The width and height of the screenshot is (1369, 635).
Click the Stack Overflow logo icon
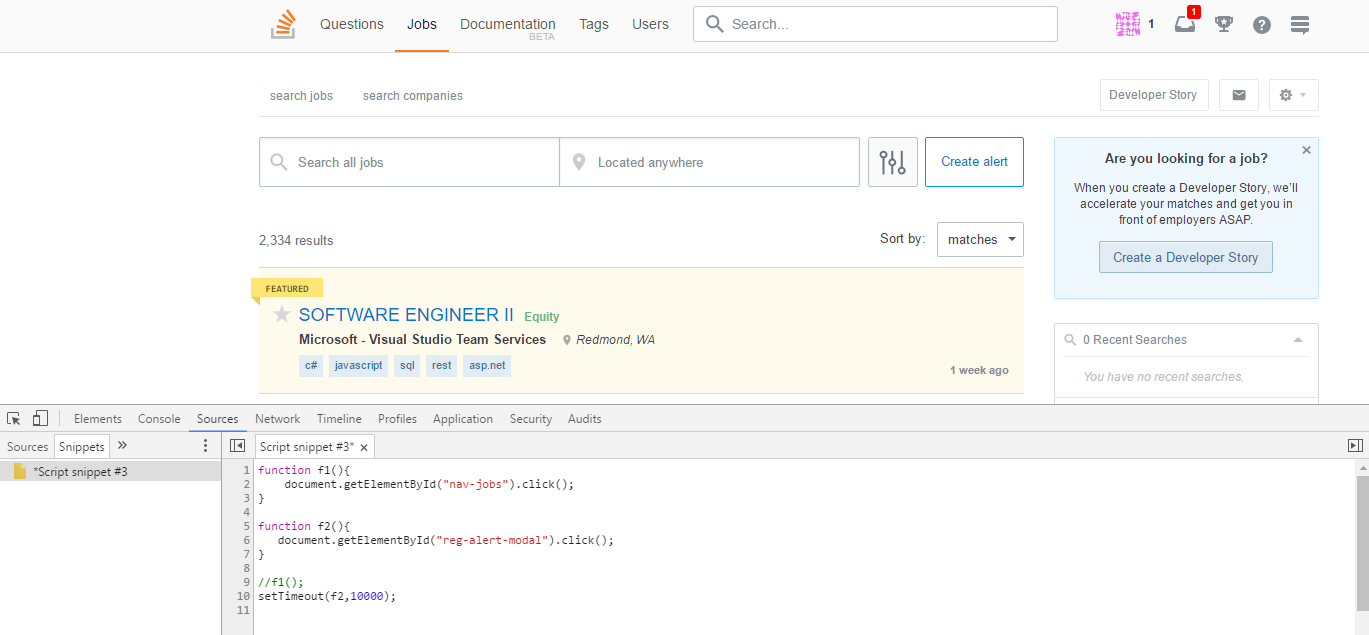(x=283, y=24)
